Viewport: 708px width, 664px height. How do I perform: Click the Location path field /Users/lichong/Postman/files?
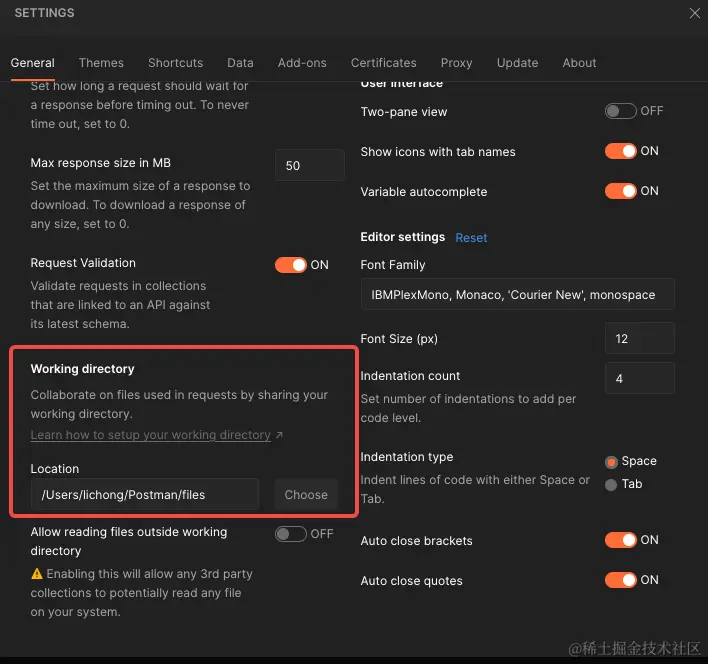[144, 494]
